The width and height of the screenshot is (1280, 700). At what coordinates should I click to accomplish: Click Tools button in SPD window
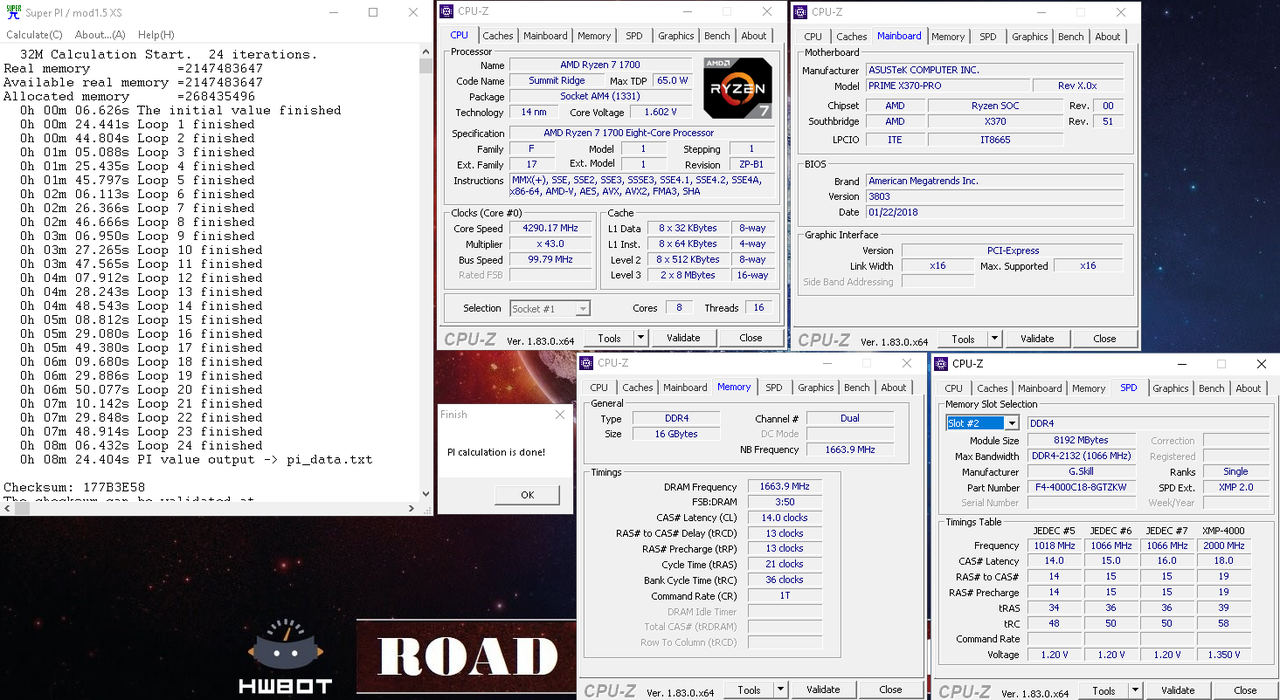click(x=1103, y=690)
